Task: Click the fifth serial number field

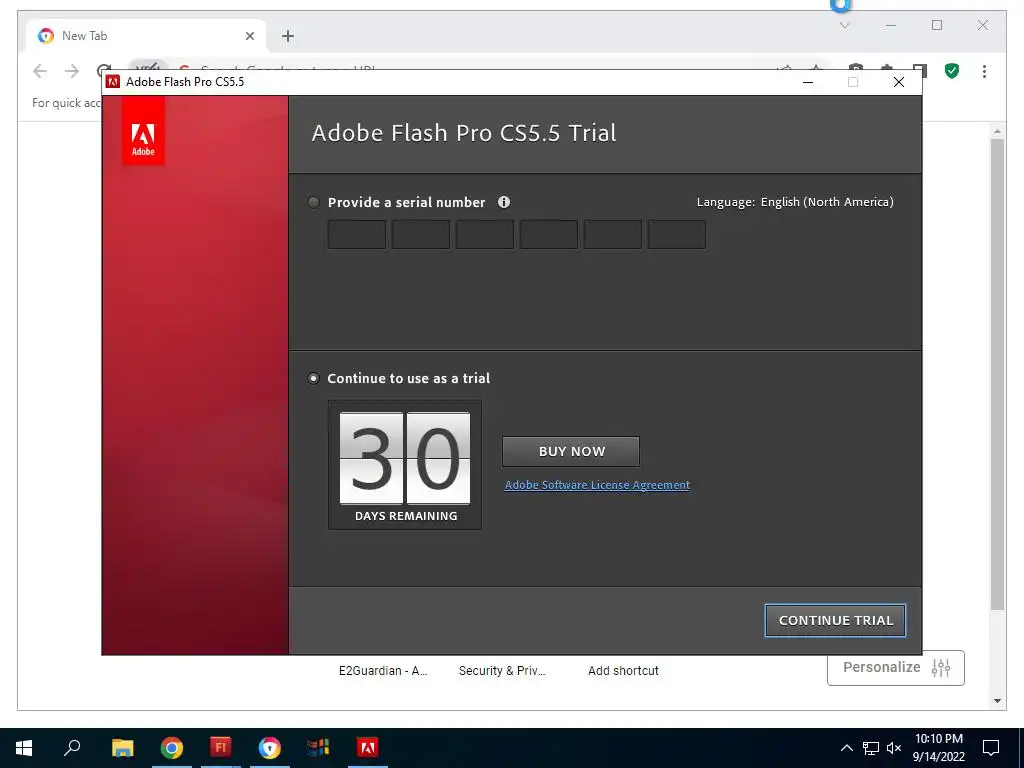Action: click(613, 234)
